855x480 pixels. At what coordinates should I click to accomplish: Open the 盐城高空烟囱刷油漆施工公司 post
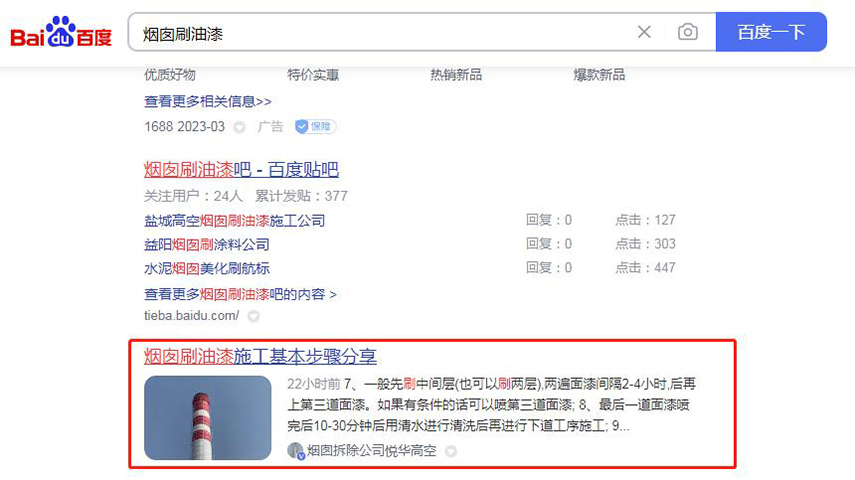coord(234,220)
